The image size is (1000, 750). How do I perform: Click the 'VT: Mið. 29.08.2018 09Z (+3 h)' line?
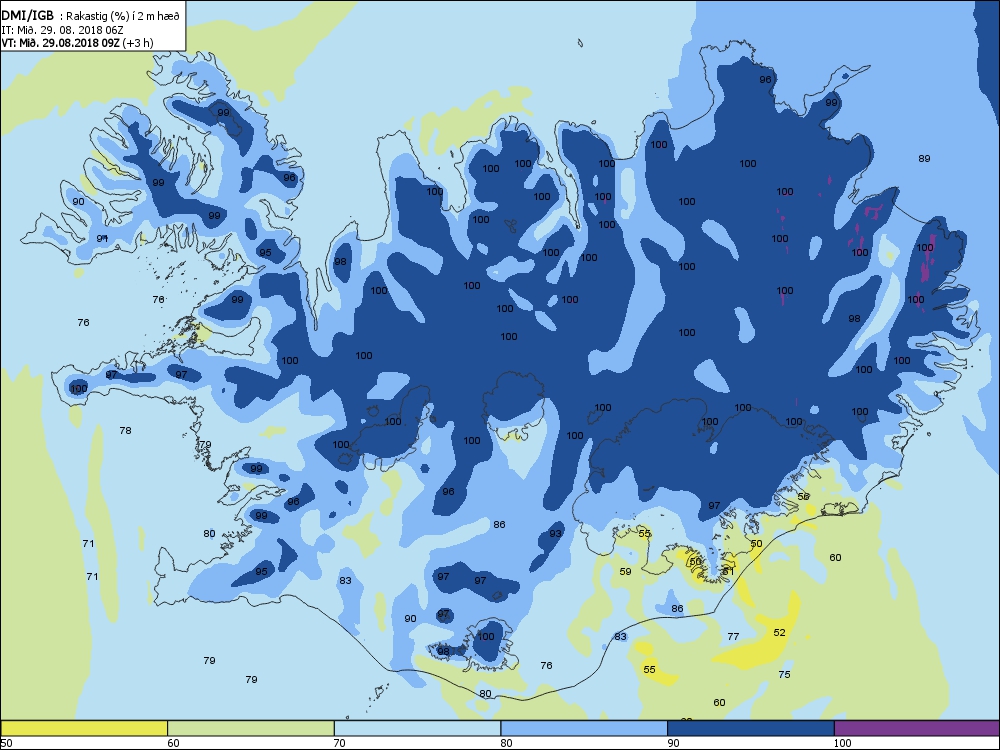(77, 43)
